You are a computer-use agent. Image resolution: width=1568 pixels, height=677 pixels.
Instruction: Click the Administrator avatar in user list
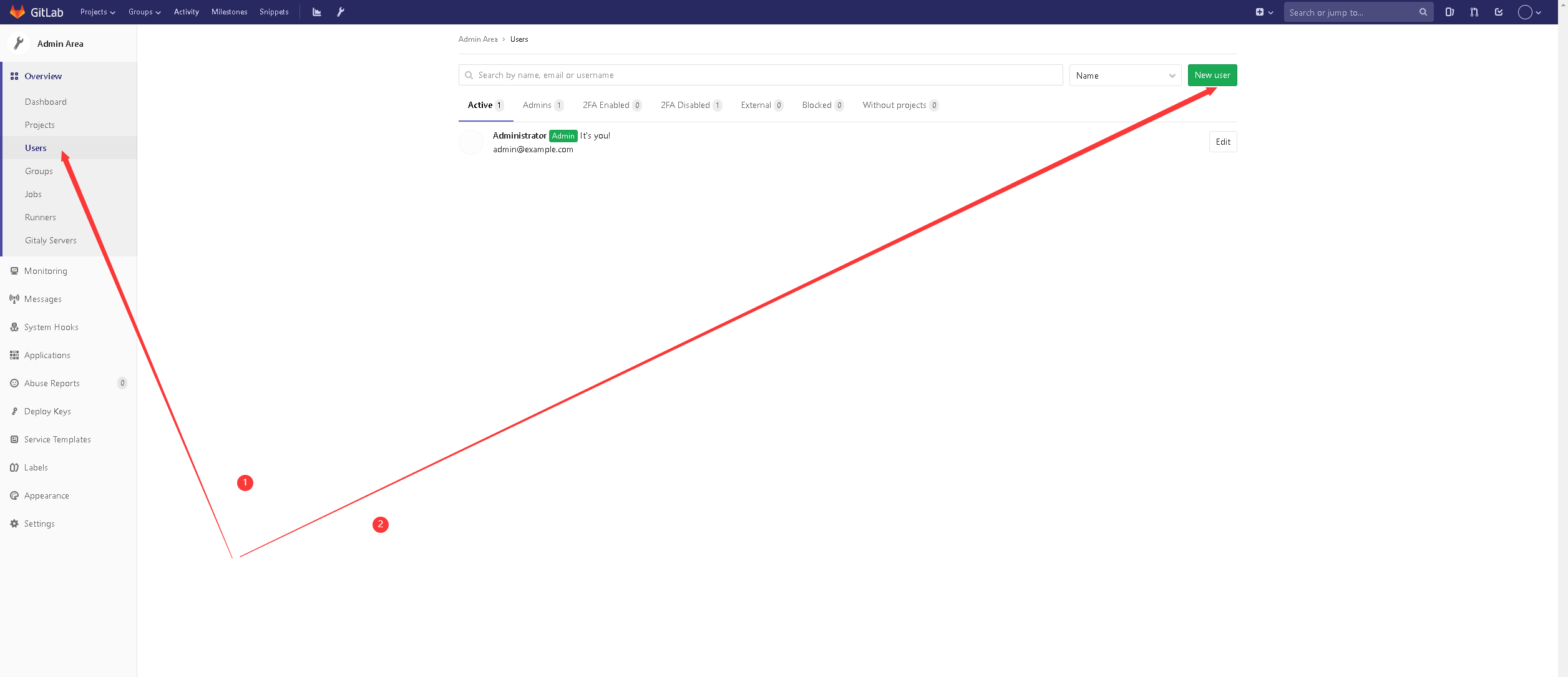point(471,142)
